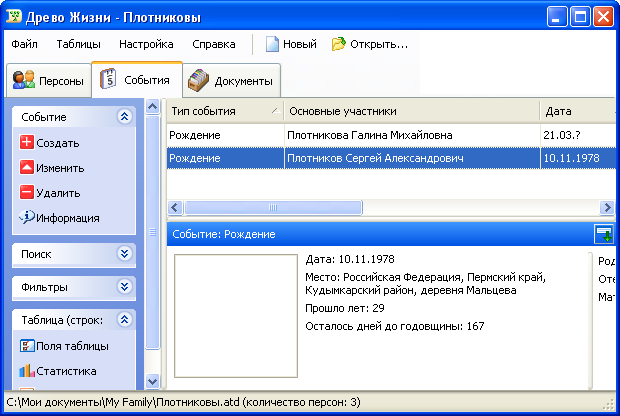Click the Событие: Рождение header bar
This screenshot has height=416, width=620.
pos(380,234)
